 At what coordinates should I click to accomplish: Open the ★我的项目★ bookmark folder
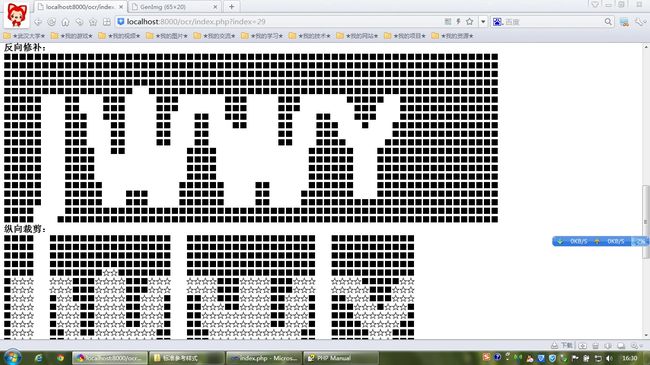click(x=405, y=36)
